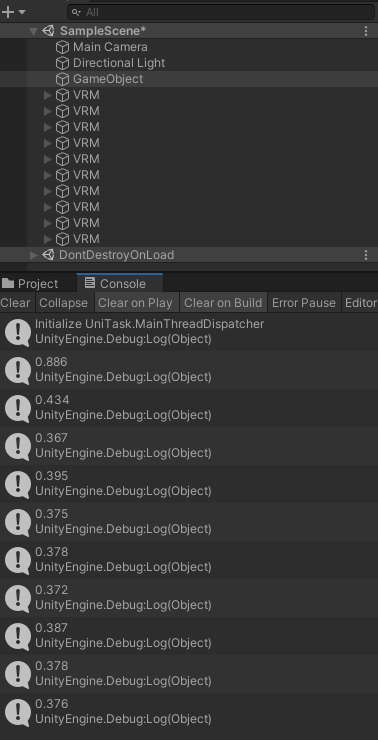The image size is (378, 740).
Task: Click the cube icon next to Main Camera
Action: (62, 47)
